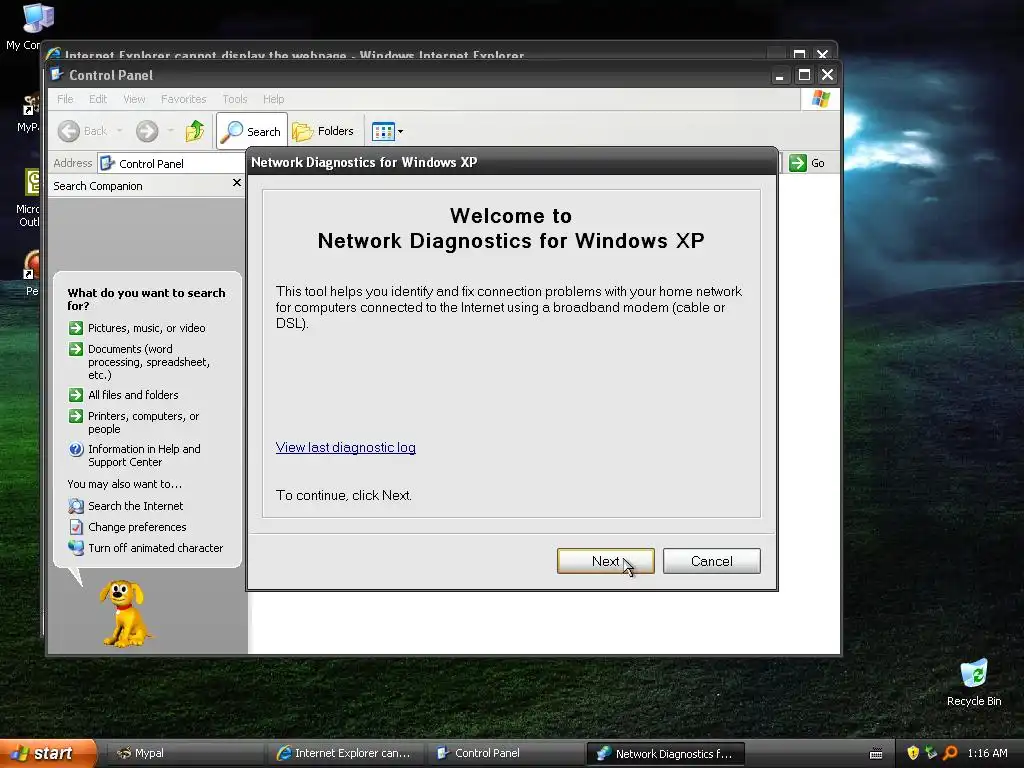Viewport: 1024px width, 768px height.
Task: Open Change preferences in Search Companion
Action: pos(137,527)
